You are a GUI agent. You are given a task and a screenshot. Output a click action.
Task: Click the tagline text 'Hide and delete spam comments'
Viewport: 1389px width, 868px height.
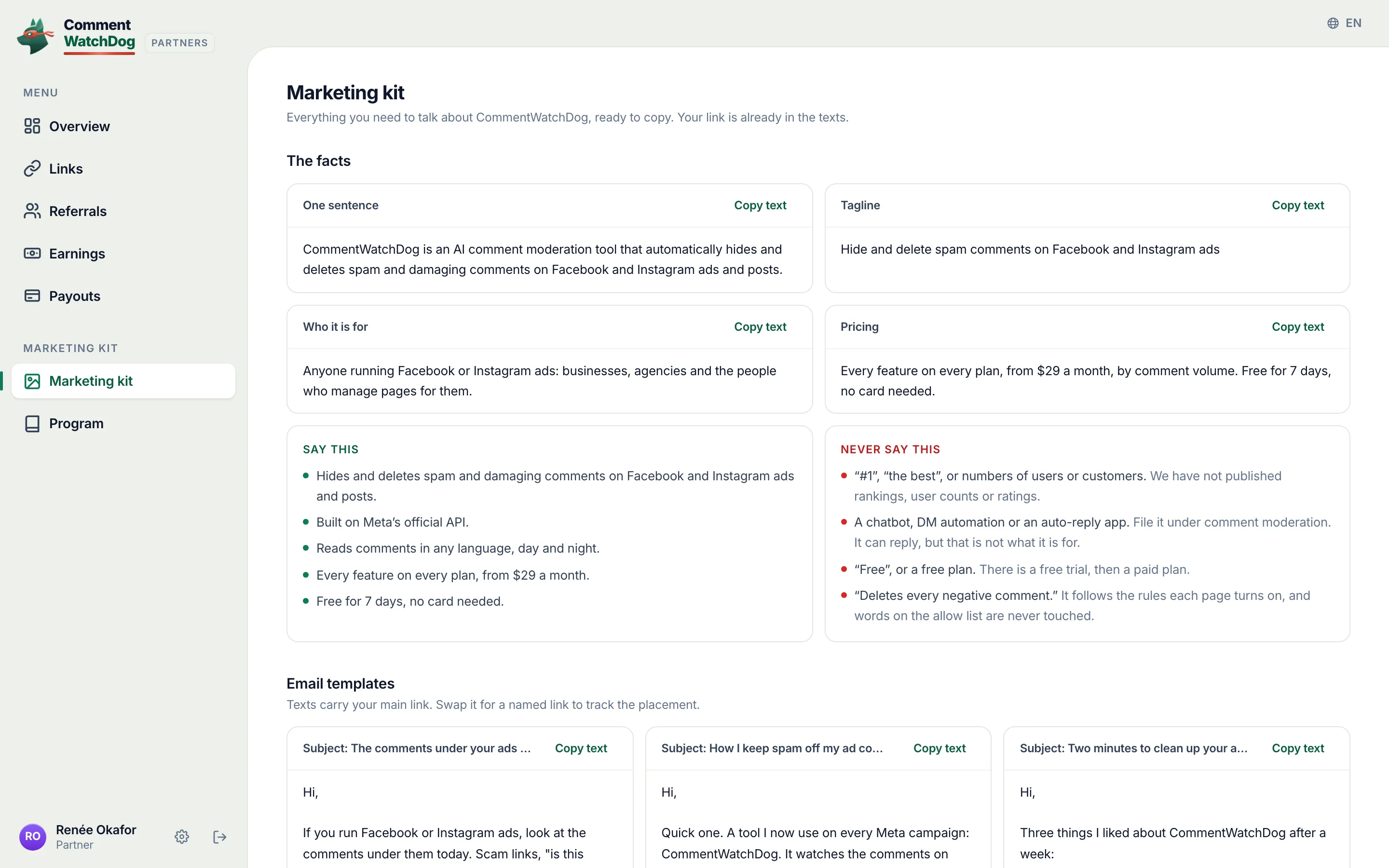pyautogui.click(x=1030, y=249)
